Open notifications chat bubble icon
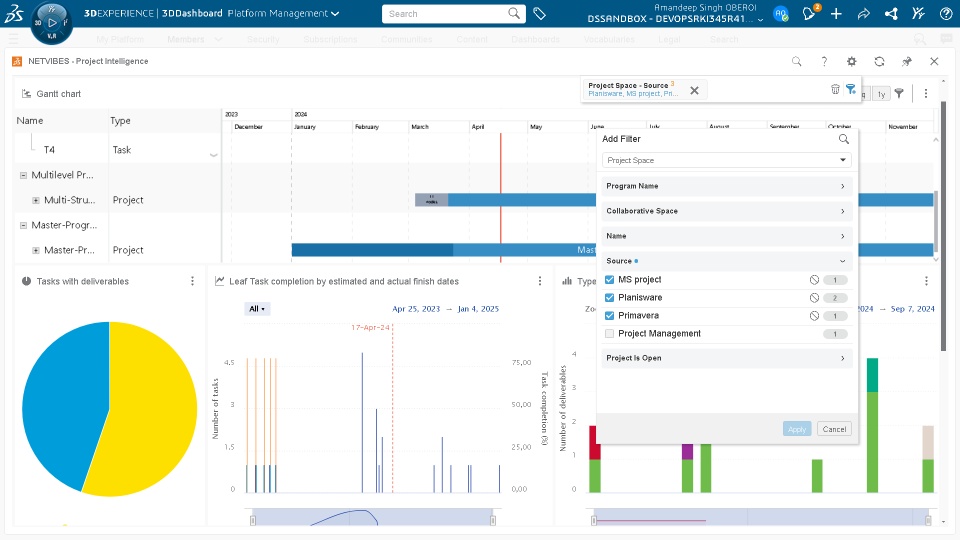The height and width of the screenshot is (540, 960). click(x=809, y=13)
